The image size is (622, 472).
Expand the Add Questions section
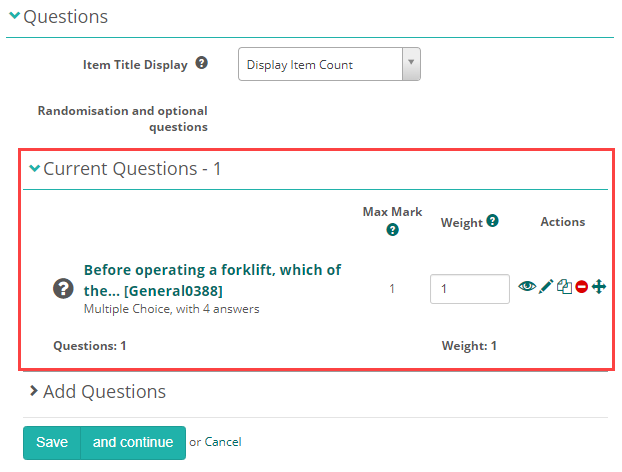pos(32,391)
